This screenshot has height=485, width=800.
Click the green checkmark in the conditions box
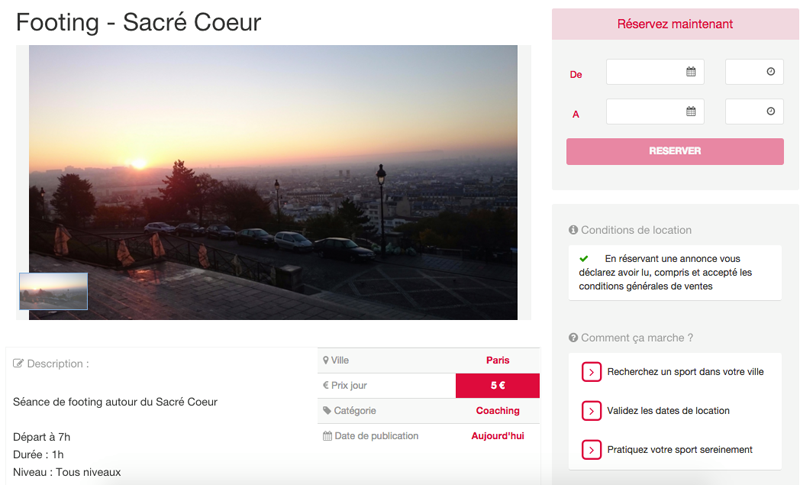click(584, 259)
